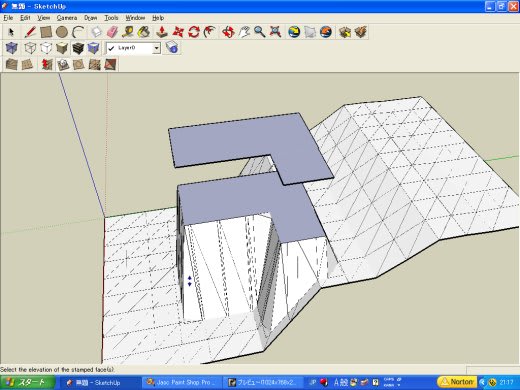Open the Layer0 dropdown arrow
The image size is (520, 390).
[x=156, y=48]
